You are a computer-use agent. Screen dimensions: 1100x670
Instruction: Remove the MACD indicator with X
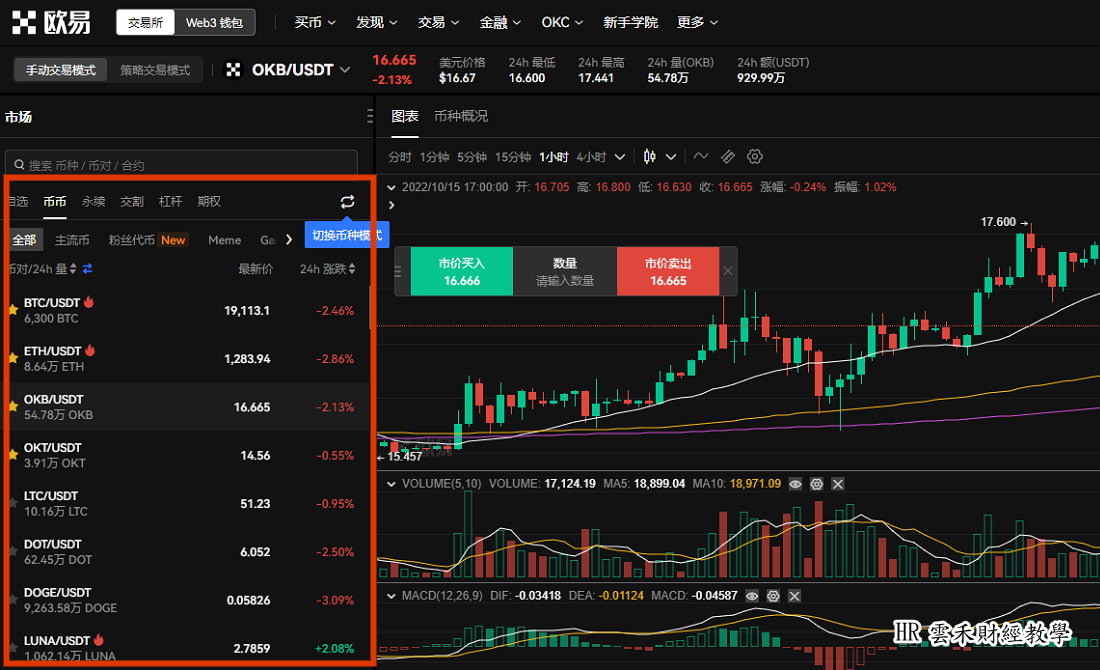[x=794, y=596]
